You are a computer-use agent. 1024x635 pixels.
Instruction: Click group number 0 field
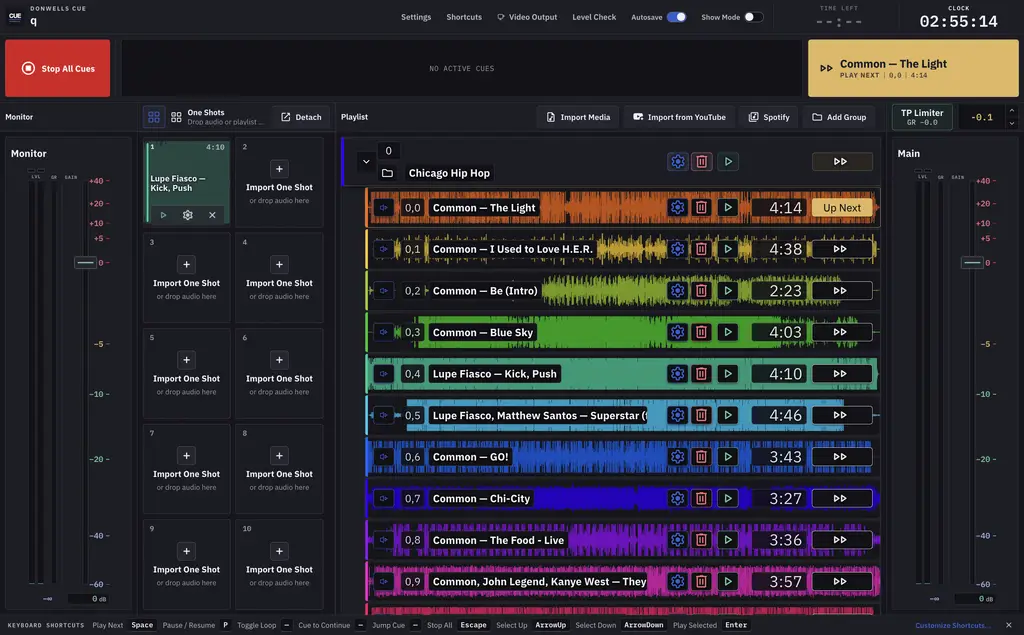[389, 151]
